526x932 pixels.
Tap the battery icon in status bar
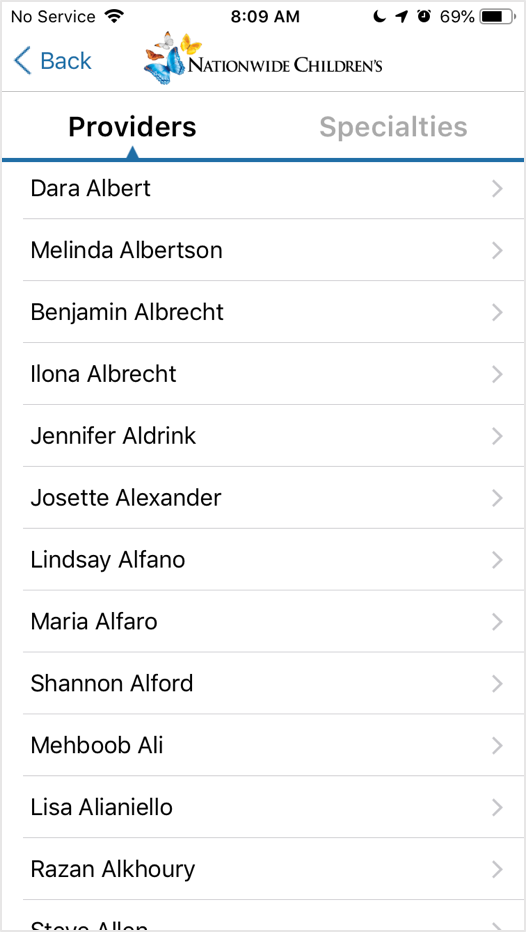point(498,17)
